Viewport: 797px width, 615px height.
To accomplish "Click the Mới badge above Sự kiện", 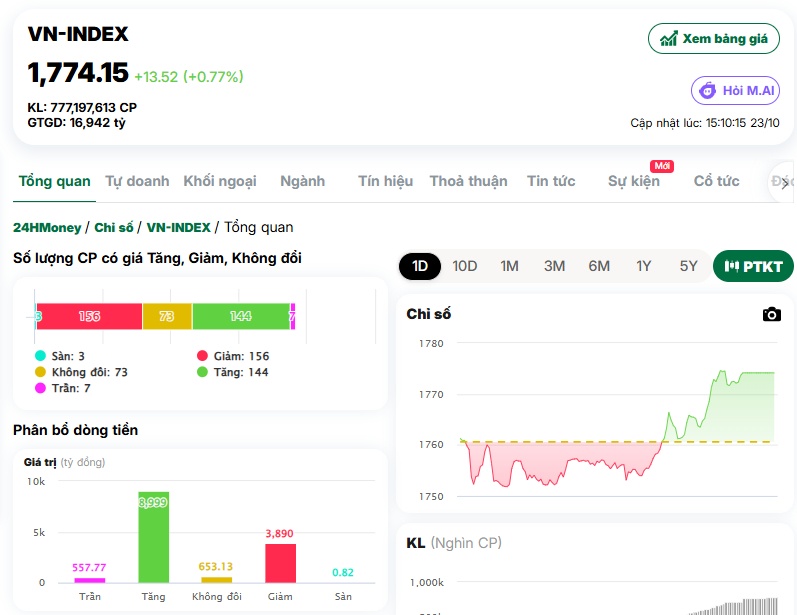I will click(x=662, y=166).
